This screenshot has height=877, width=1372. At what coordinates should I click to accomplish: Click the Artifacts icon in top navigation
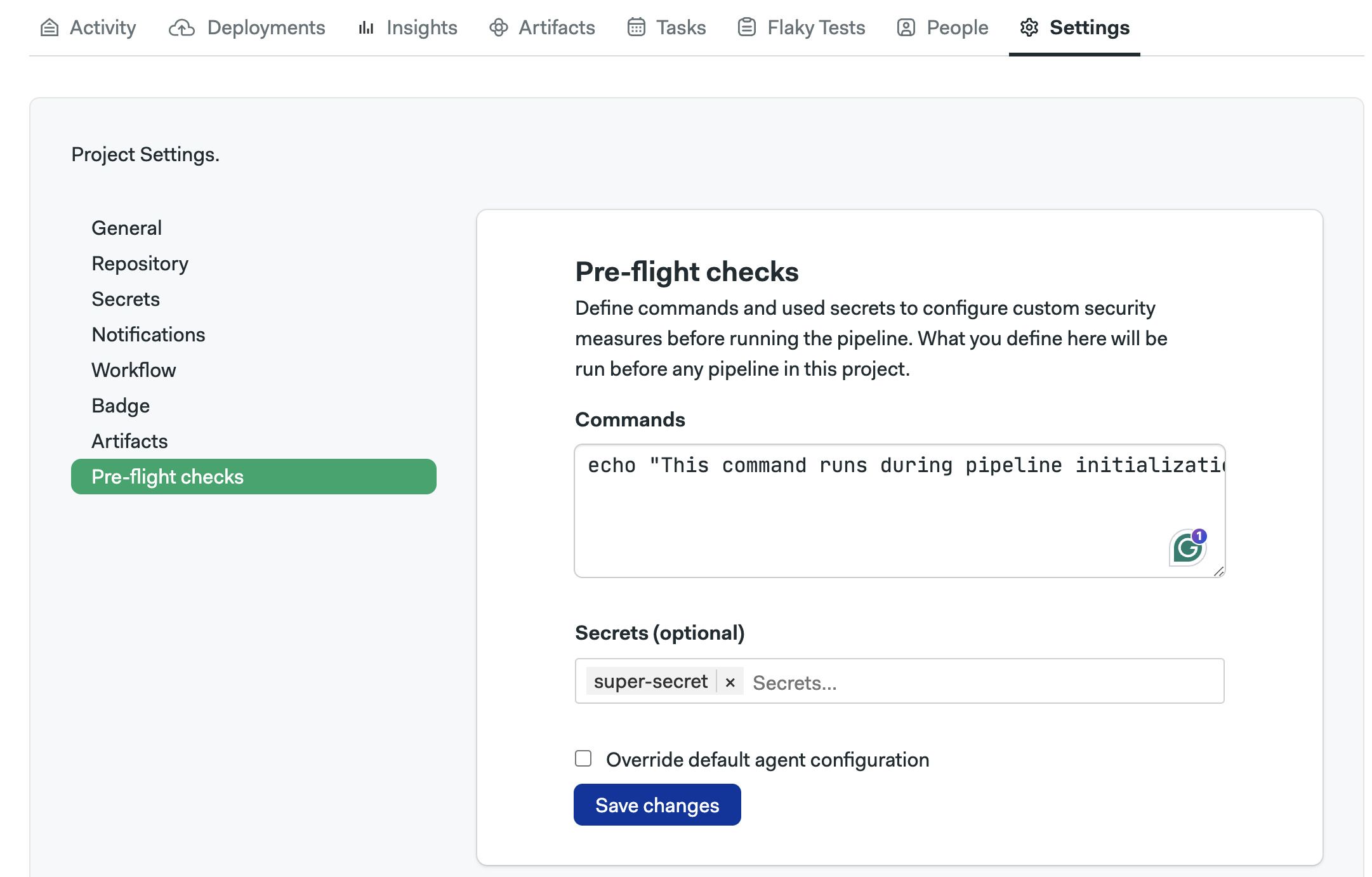(x=499, y=27)
